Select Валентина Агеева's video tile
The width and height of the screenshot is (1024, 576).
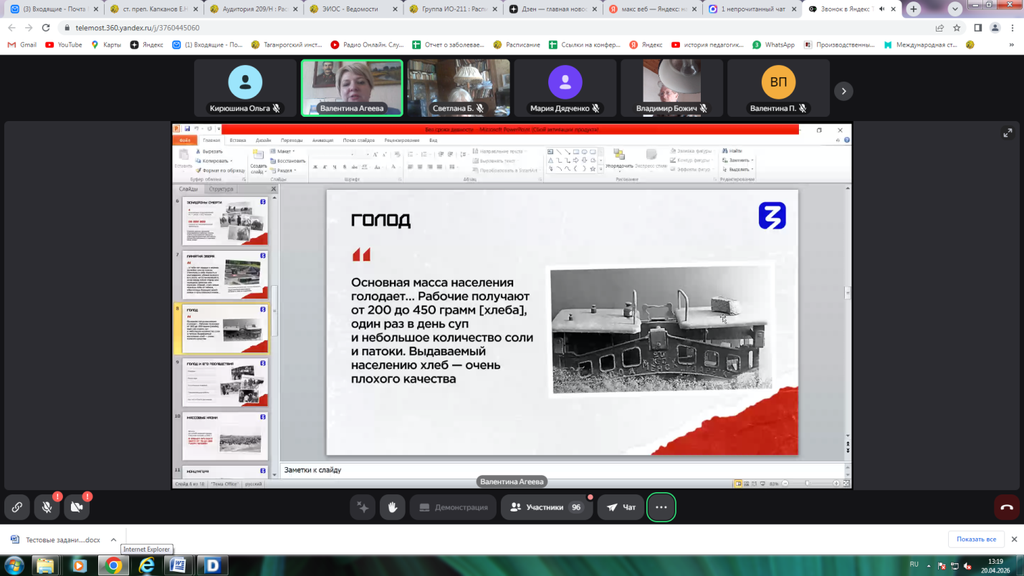(352, 88)
